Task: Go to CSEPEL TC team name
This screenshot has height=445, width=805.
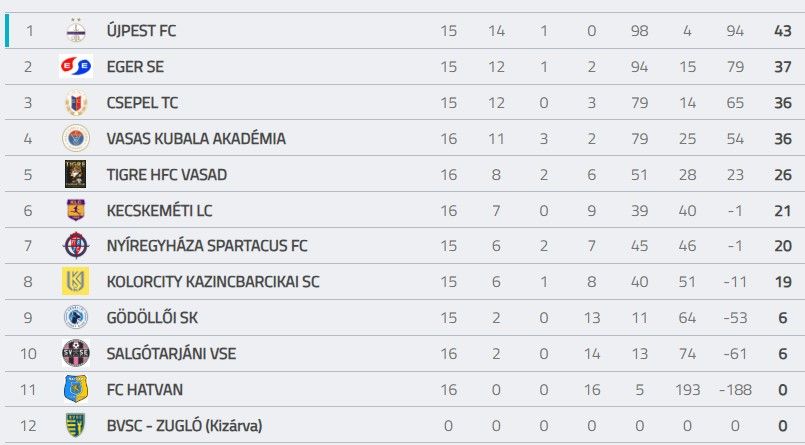Action: [x=142, y=103]
